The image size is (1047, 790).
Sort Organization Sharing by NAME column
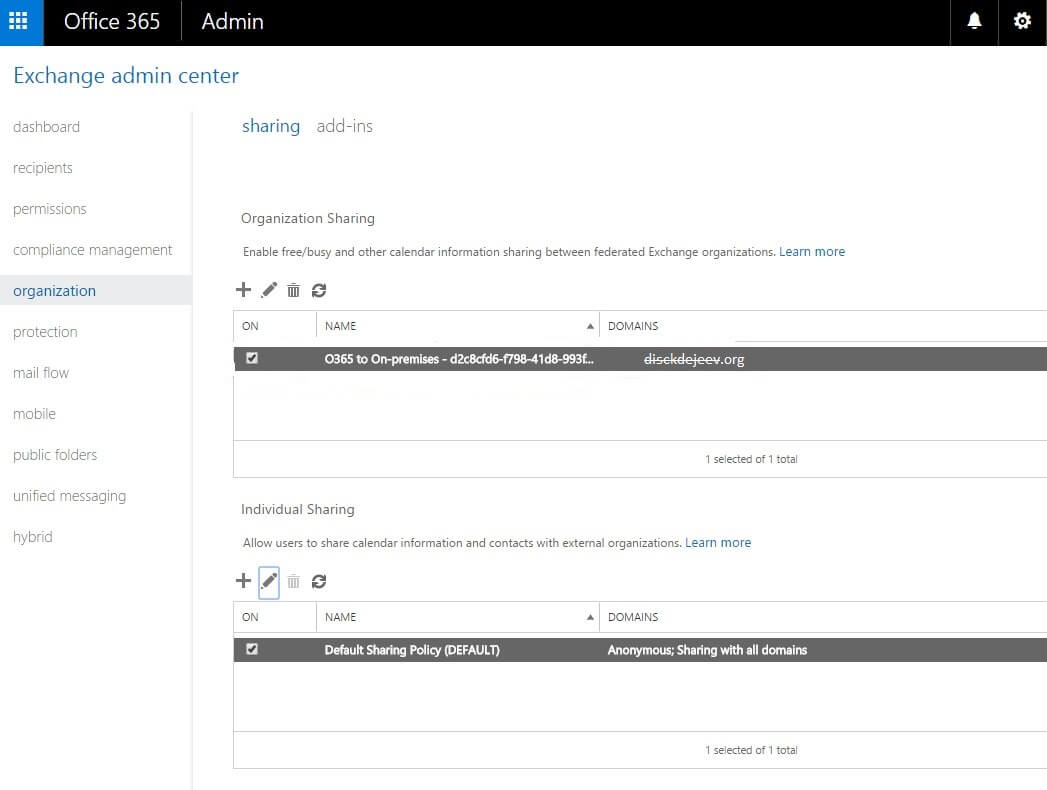[x=457, y=326]
